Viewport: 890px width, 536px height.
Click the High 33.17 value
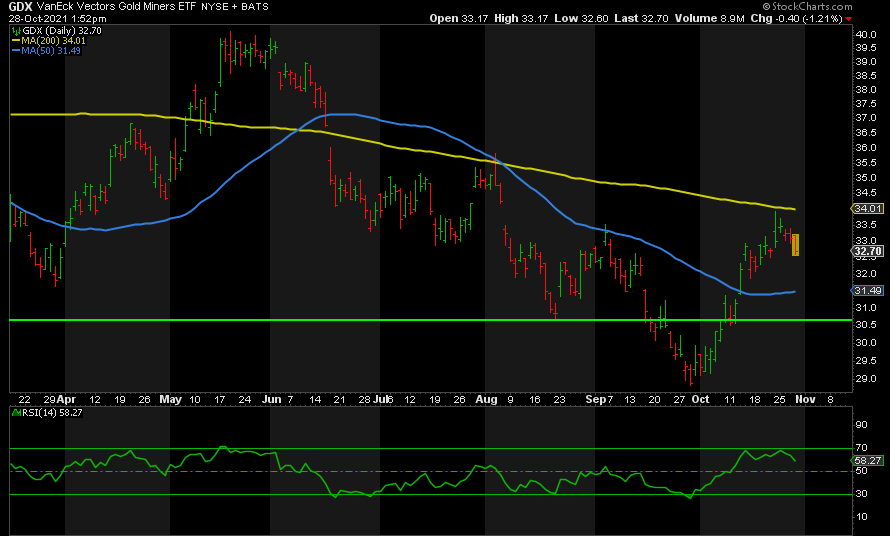point(521,18)
